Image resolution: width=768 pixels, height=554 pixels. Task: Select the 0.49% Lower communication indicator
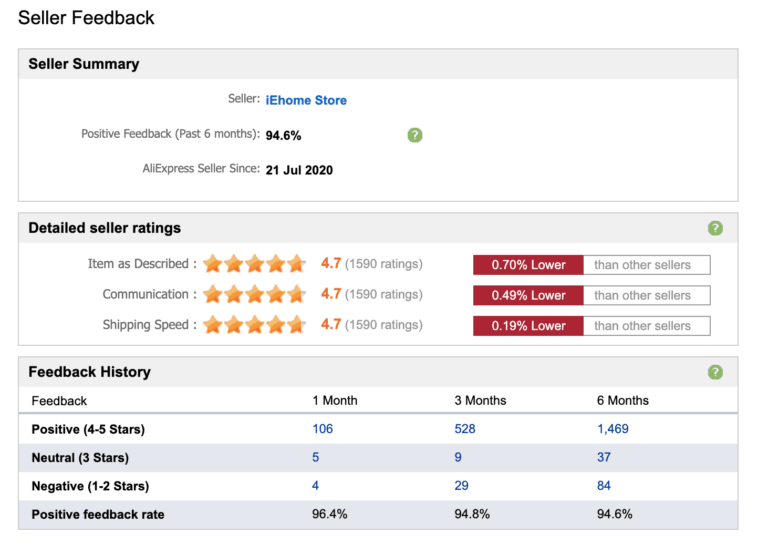(x=528, y=295)
